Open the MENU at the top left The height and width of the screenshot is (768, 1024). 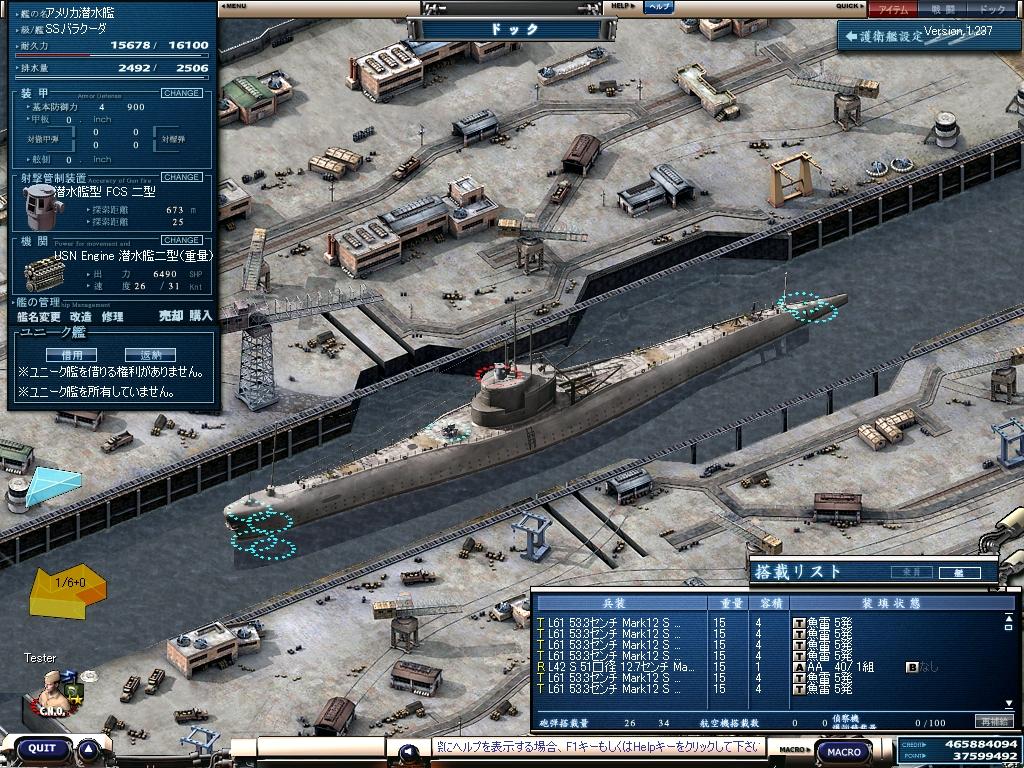(233, 6)
